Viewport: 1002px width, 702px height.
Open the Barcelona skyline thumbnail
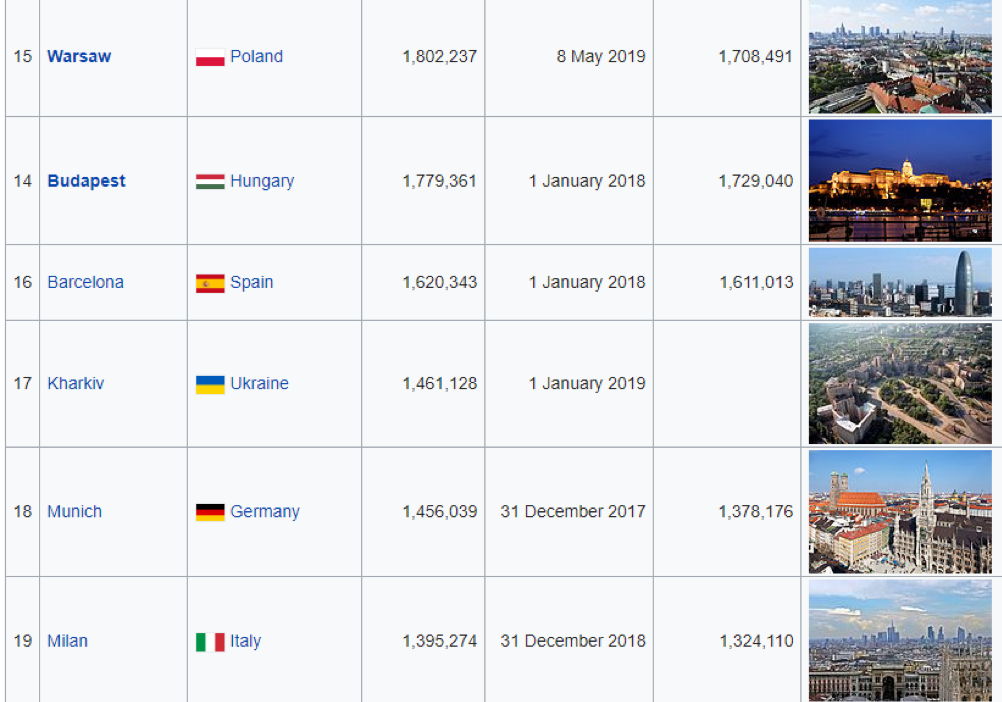tap(900, 282)
